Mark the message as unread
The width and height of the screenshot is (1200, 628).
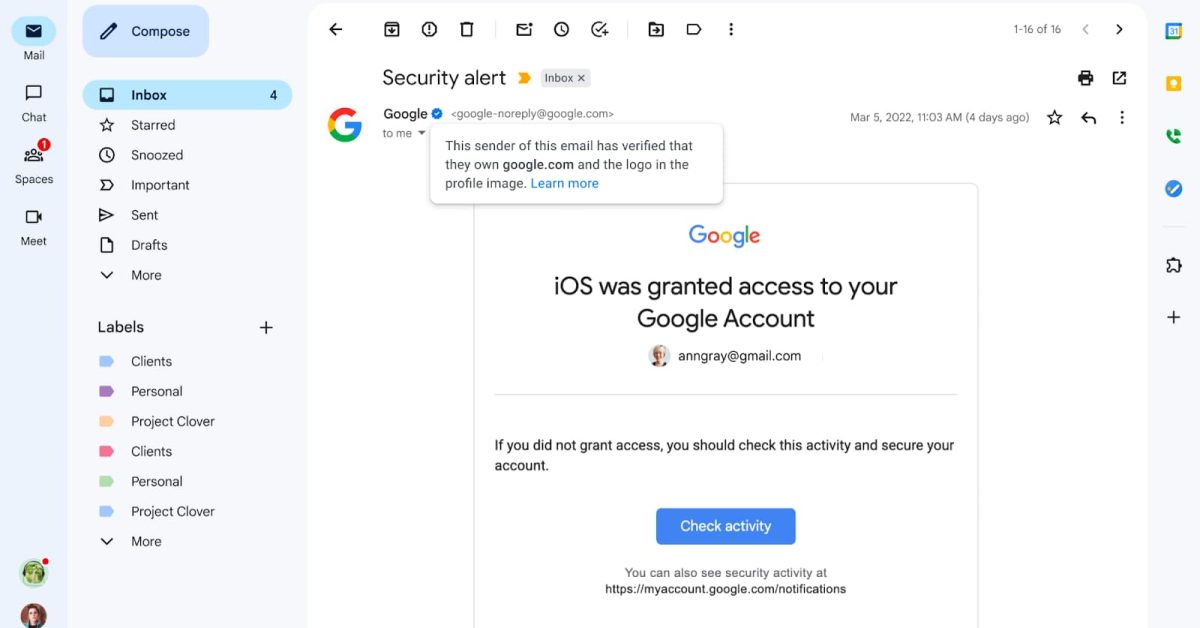pos(524,29)
